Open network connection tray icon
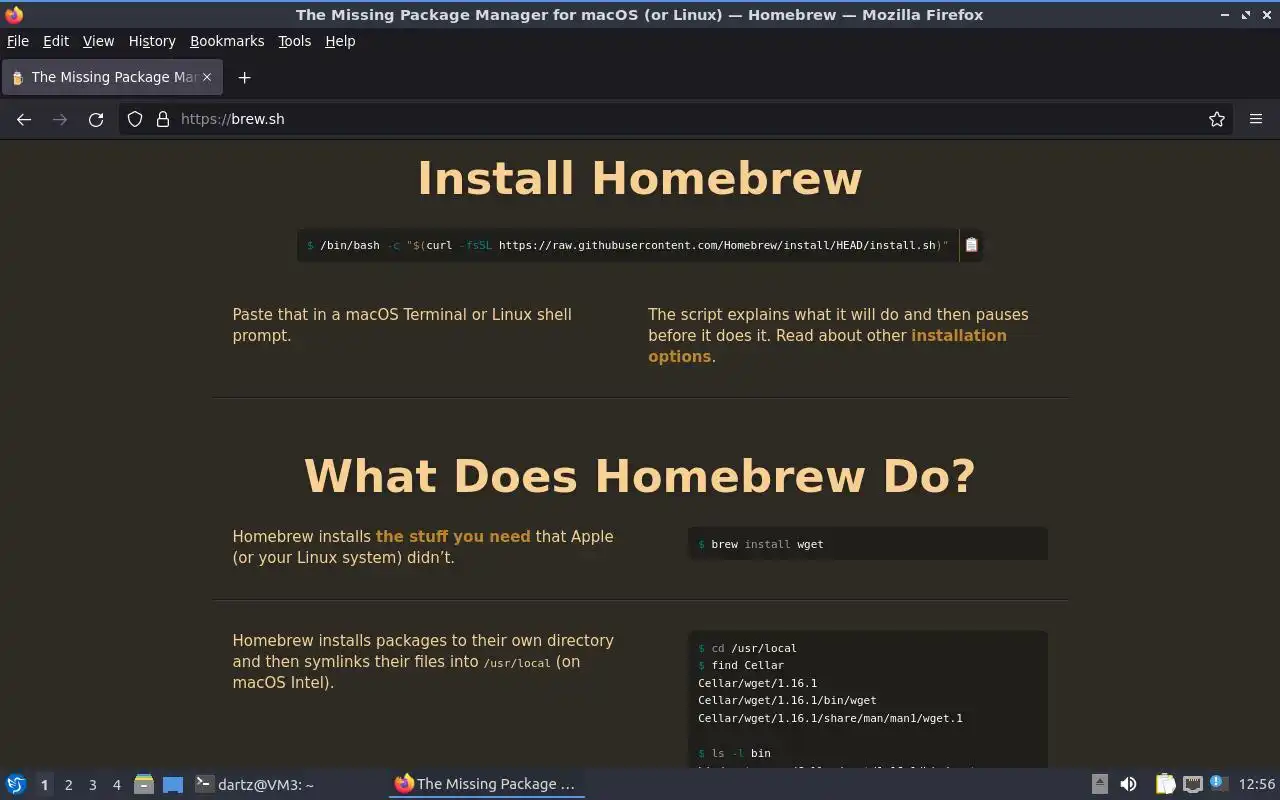Viewport: 1280px width, 800px height. click(x=1192, y=784)
